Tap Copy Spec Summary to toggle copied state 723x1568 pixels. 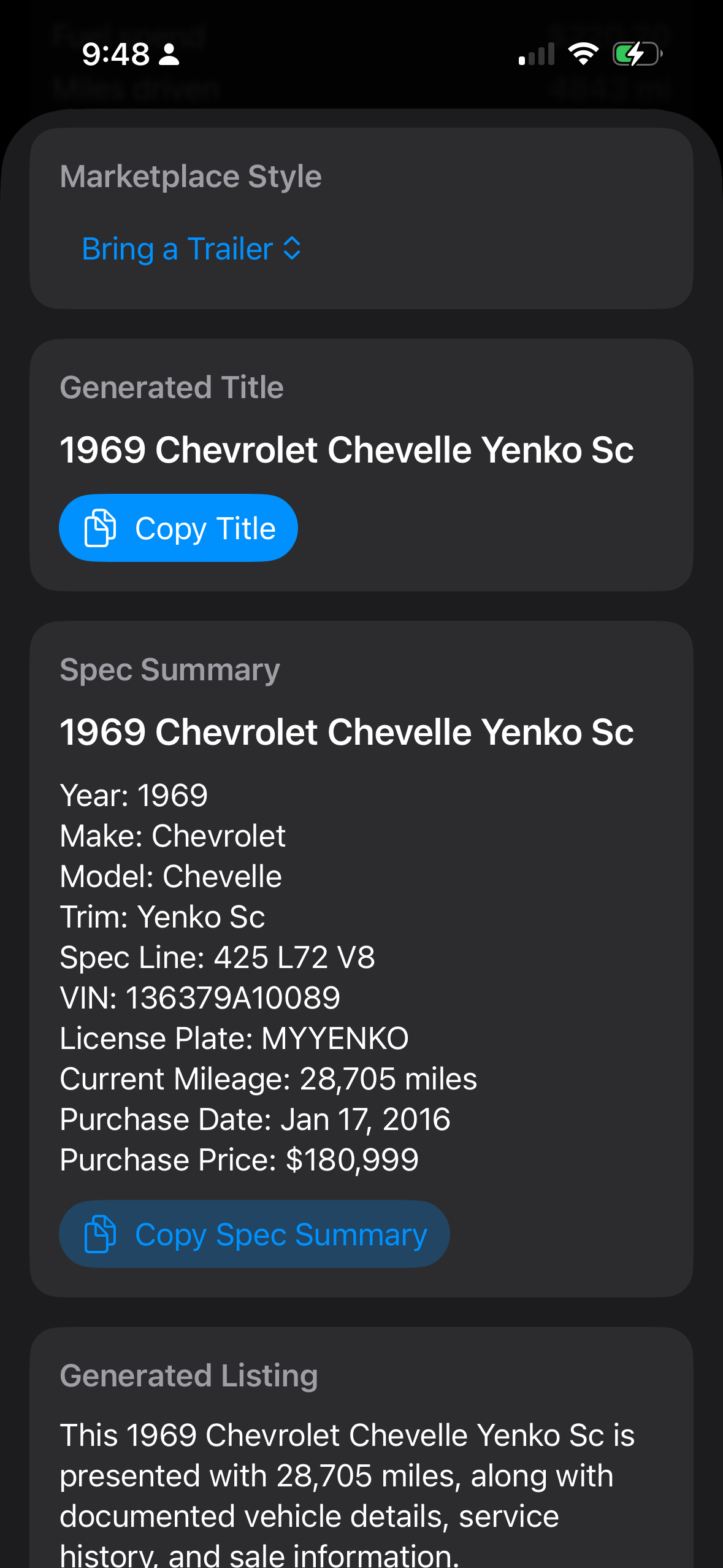[254, 1234]
